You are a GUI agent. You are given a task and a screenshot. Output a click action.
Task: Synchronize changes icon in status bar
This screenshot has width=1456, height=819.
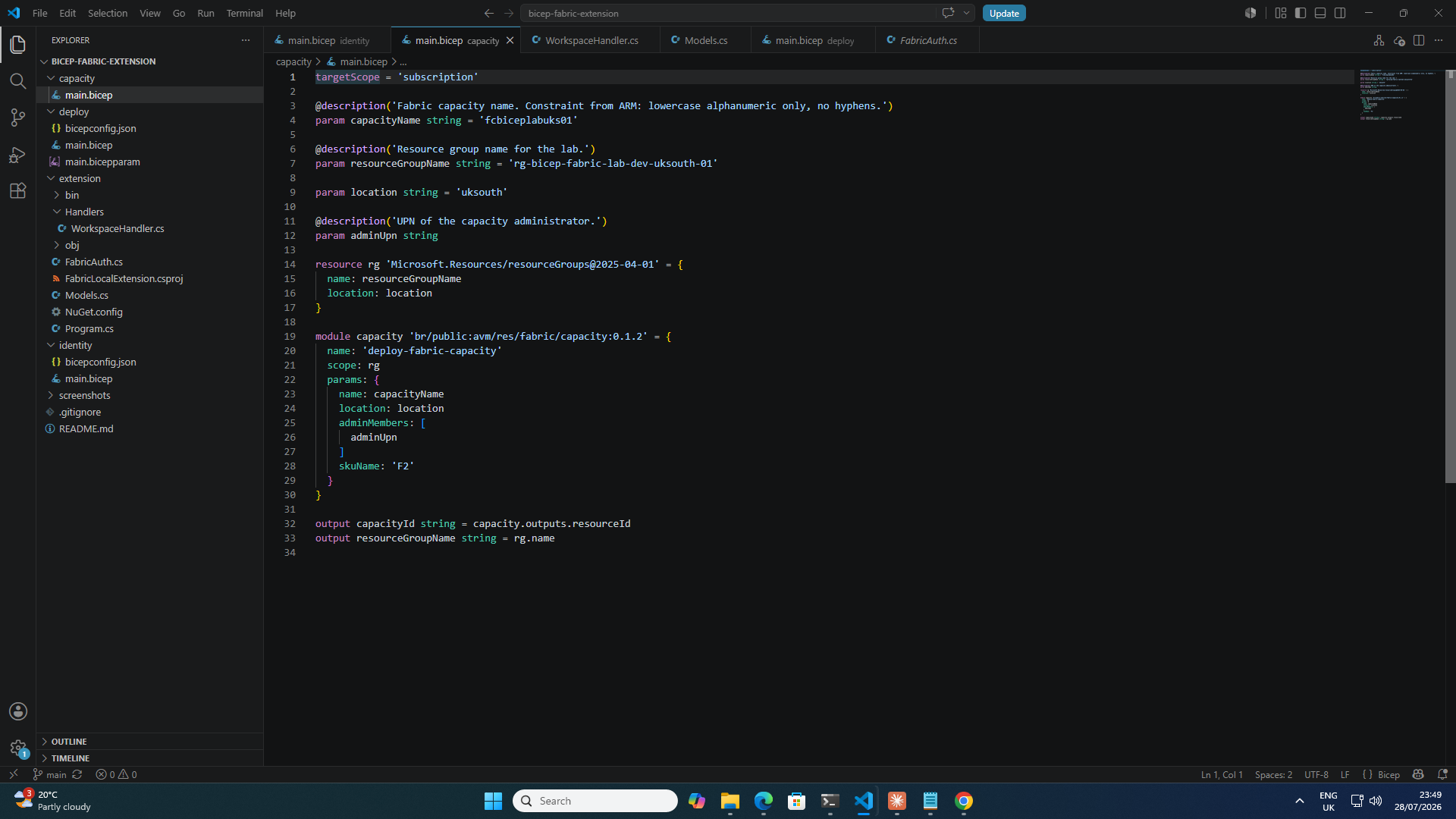77,774
